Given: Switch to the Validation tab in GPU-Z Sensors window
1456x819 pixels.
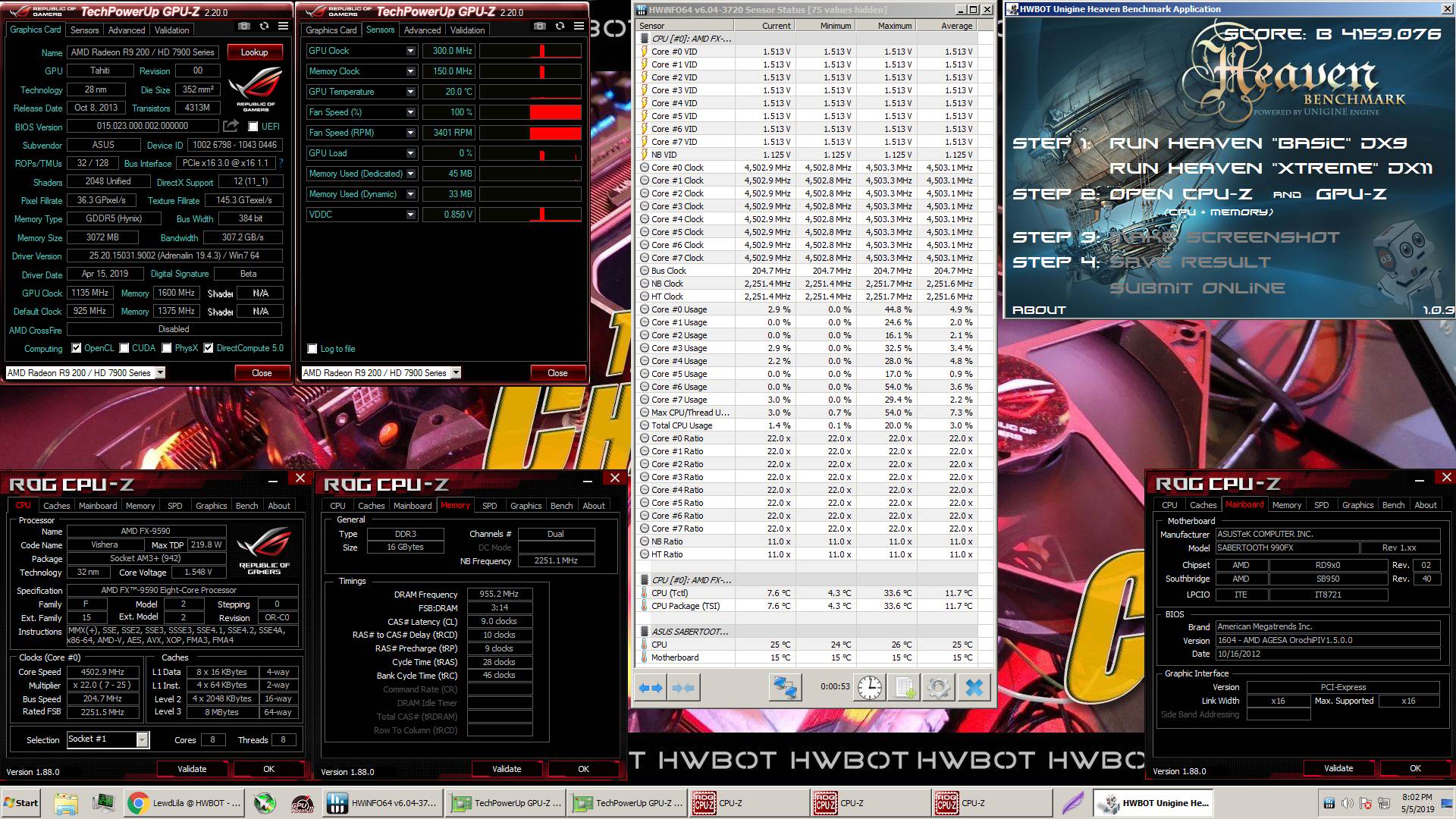Looking at the screenshot, I should (467, 30).
